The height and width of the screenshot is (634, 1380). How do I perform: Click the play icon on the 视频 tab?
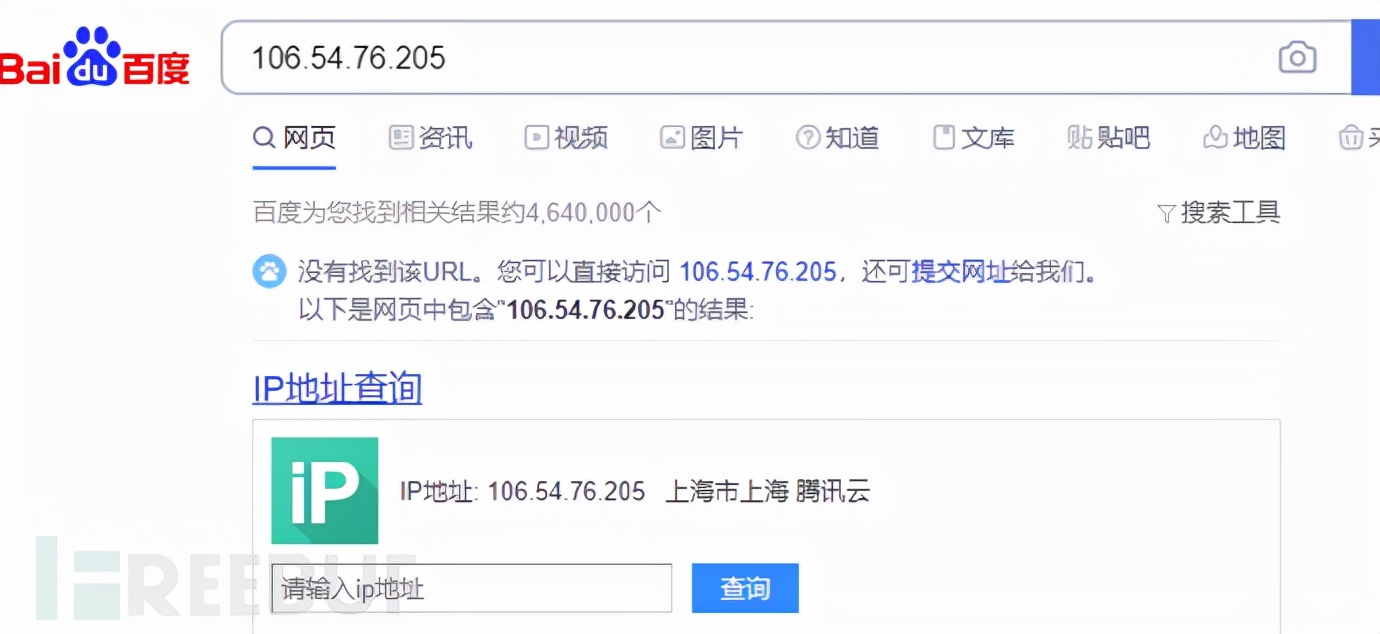tap(537, 138)
